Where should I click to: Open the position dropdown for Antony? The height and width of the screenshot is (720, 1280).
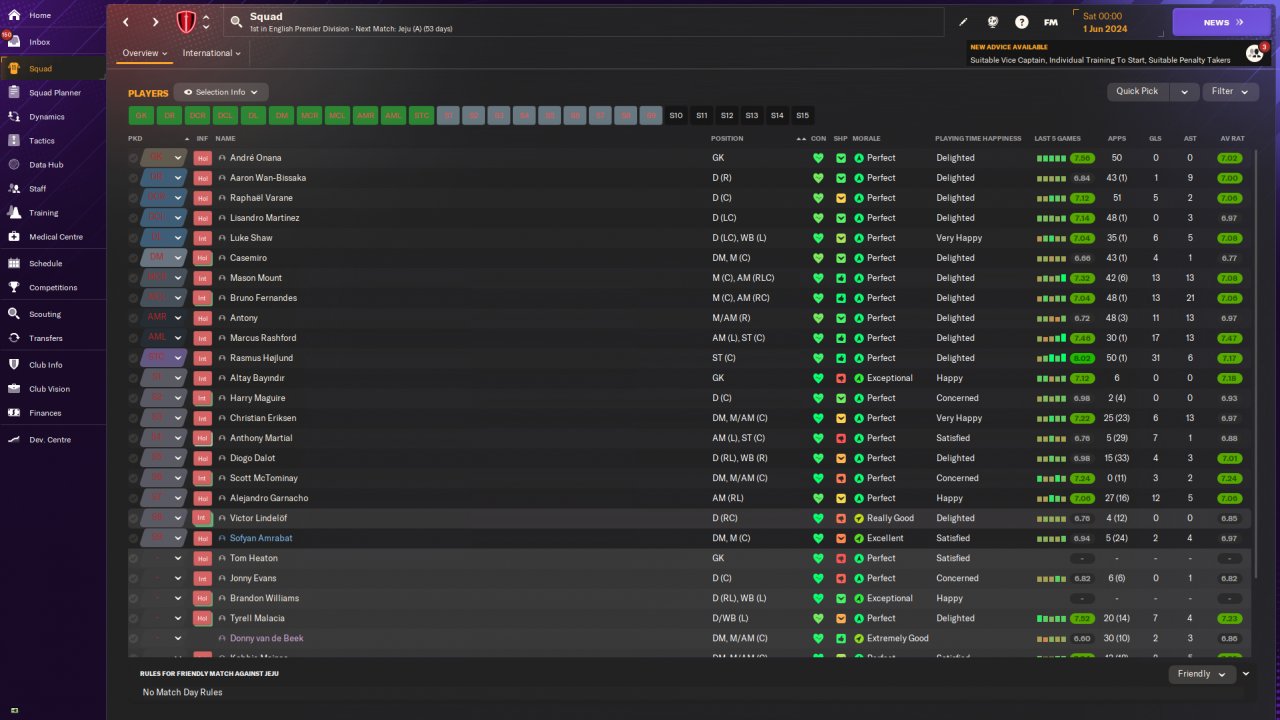pos(178,318)
